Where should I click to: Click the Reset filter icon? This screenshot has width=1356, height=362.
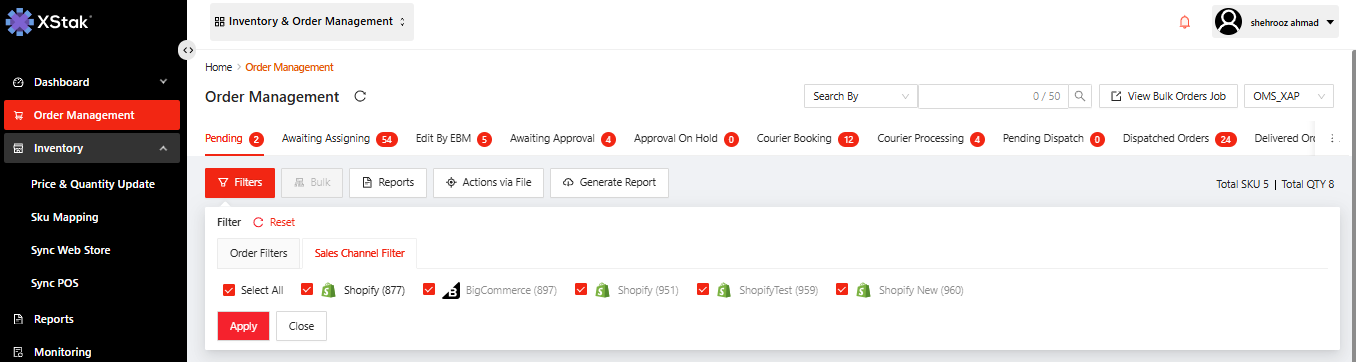(x=258, y=222)
